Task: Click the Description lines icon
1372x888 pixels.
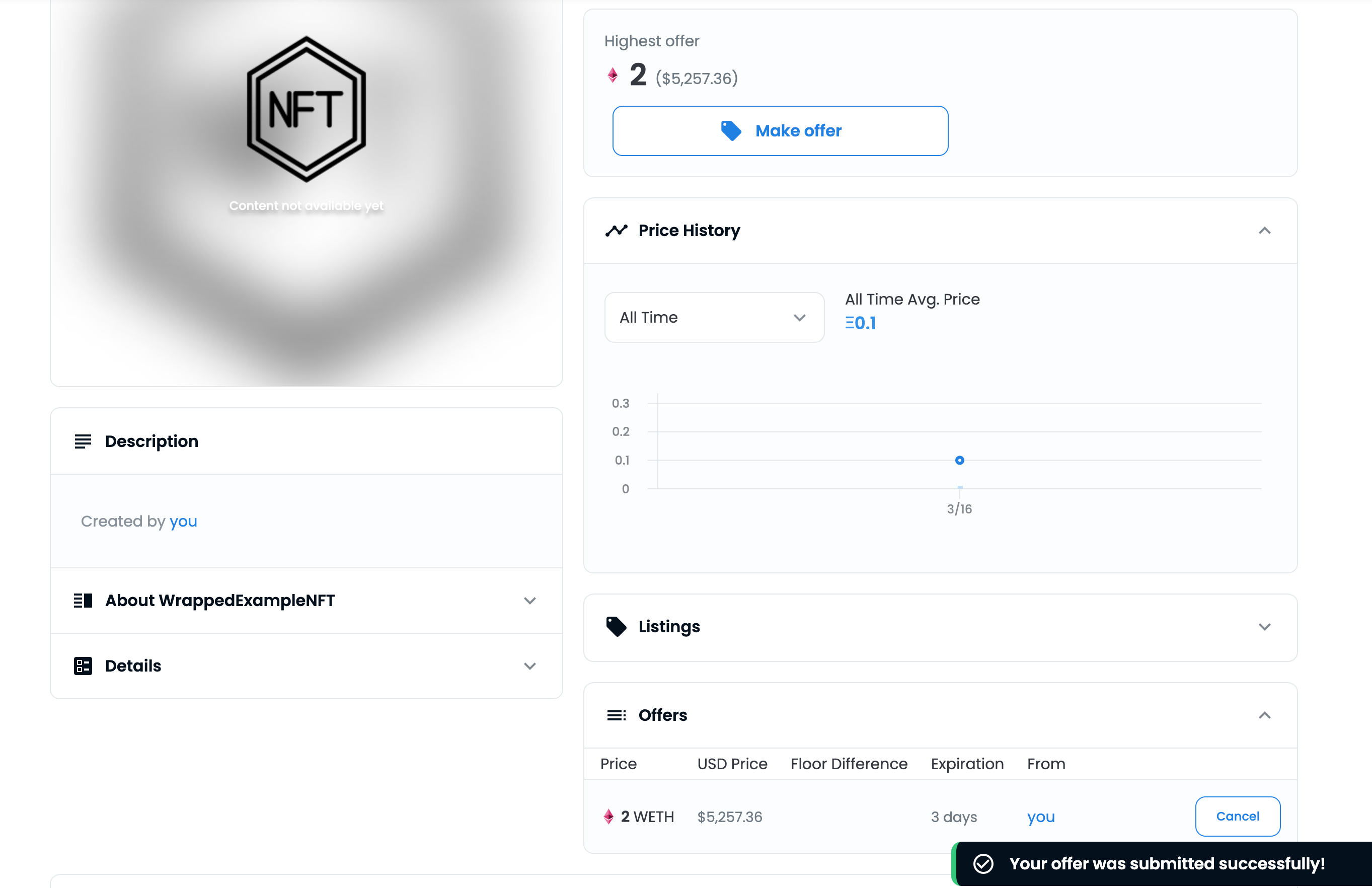Action: tap(83, 441)
